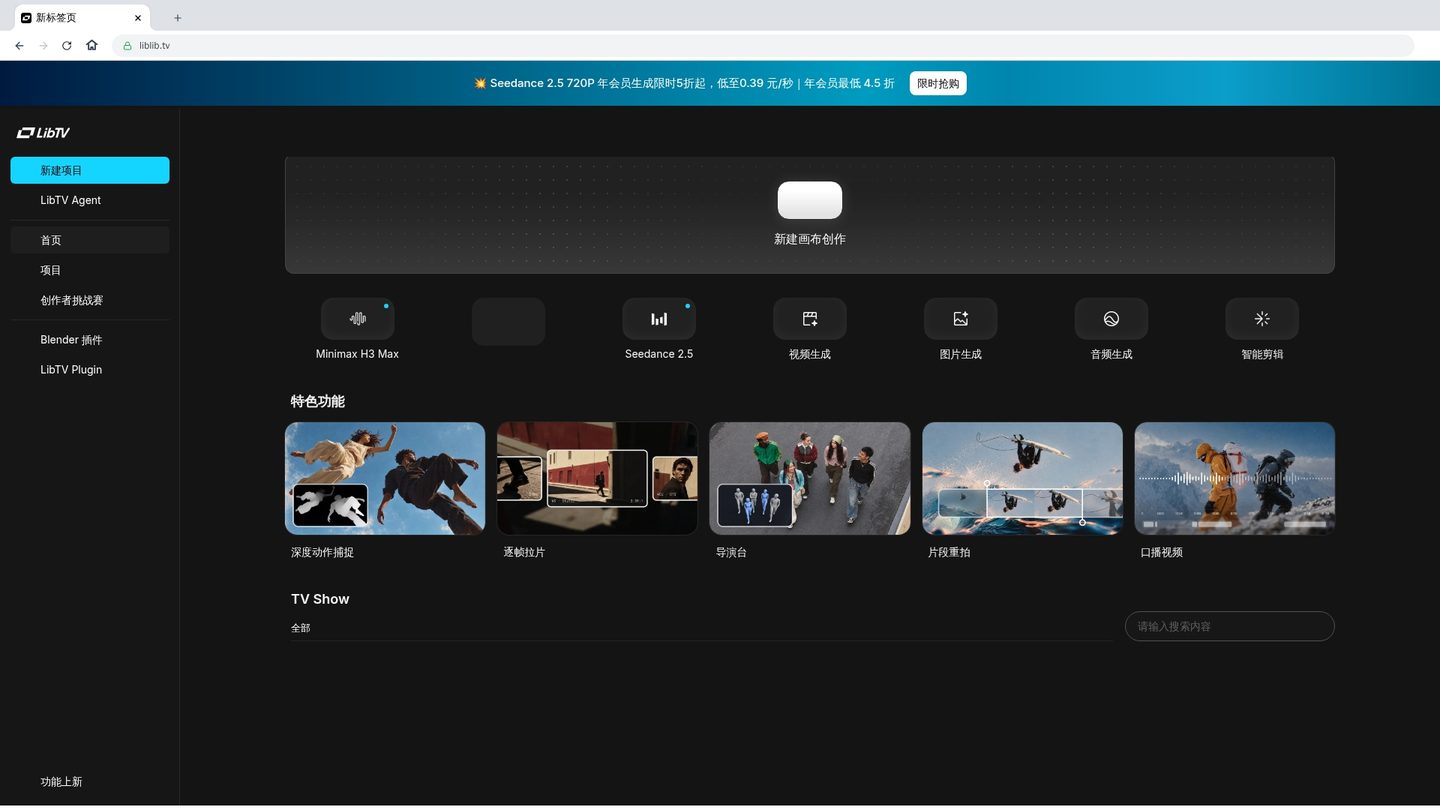Click the 特色功能 section heading
This screenshot has width=1440, height=810.
(x=318, y=401)
